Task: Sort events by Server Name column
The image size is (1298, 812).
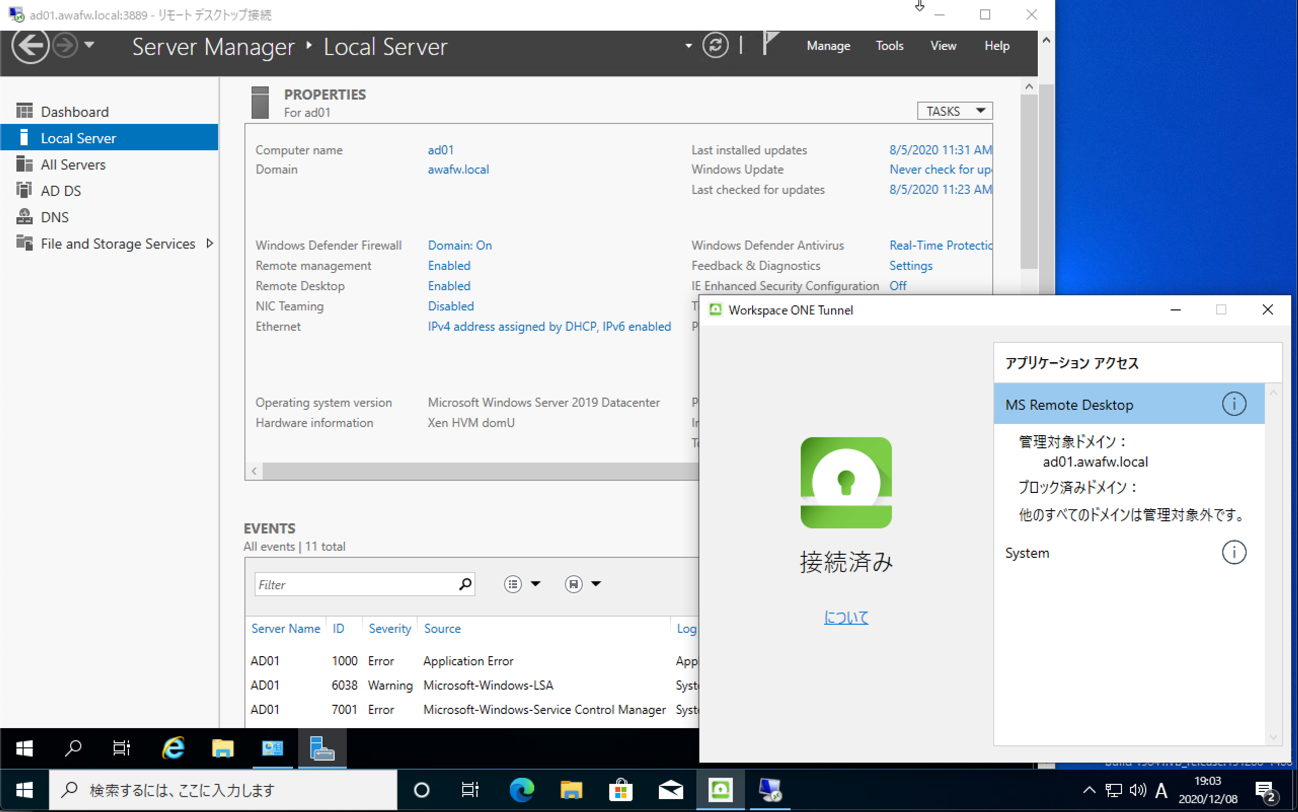Action: pos(286,629)
